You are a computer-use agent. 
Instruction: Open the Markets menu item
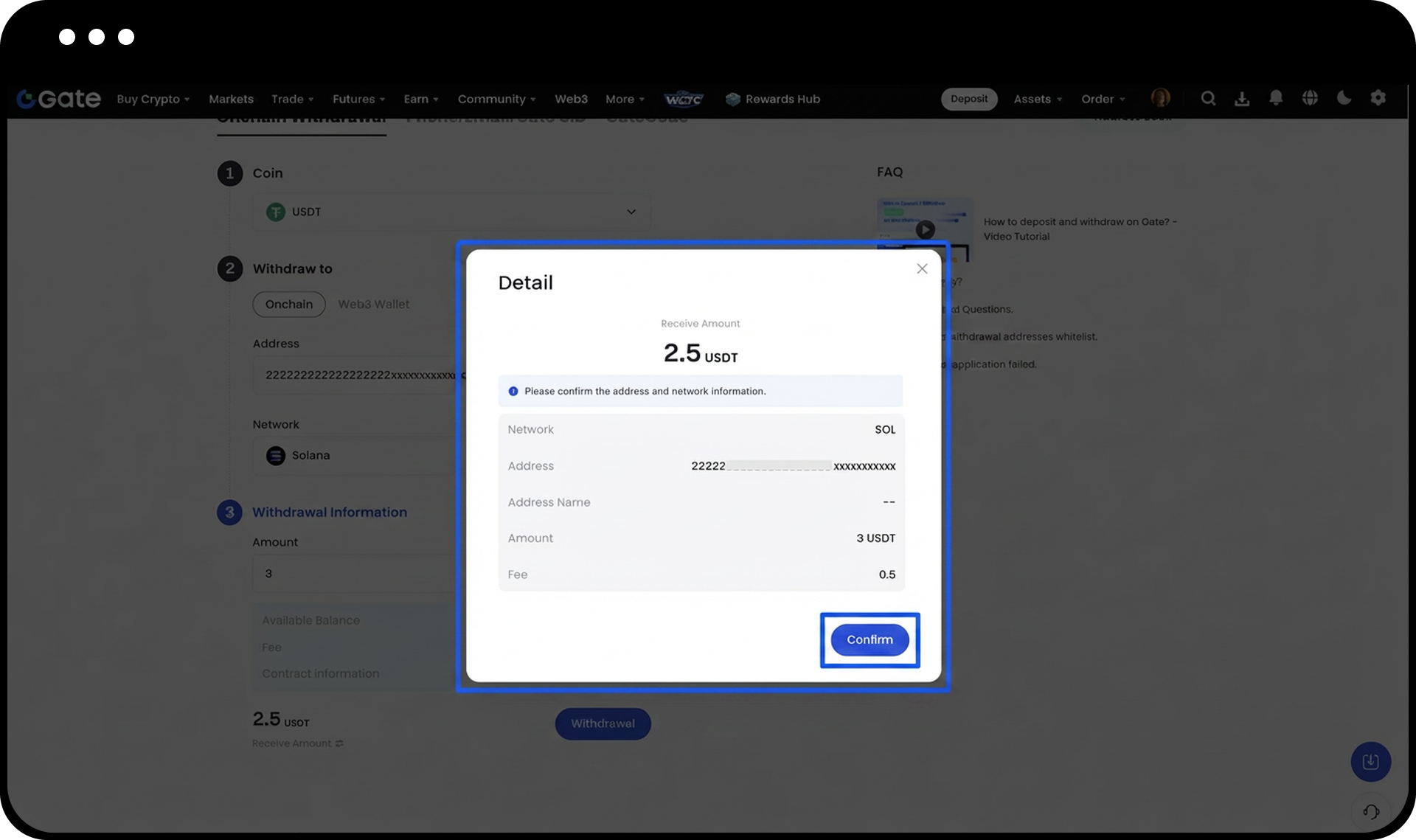(231, 99)
